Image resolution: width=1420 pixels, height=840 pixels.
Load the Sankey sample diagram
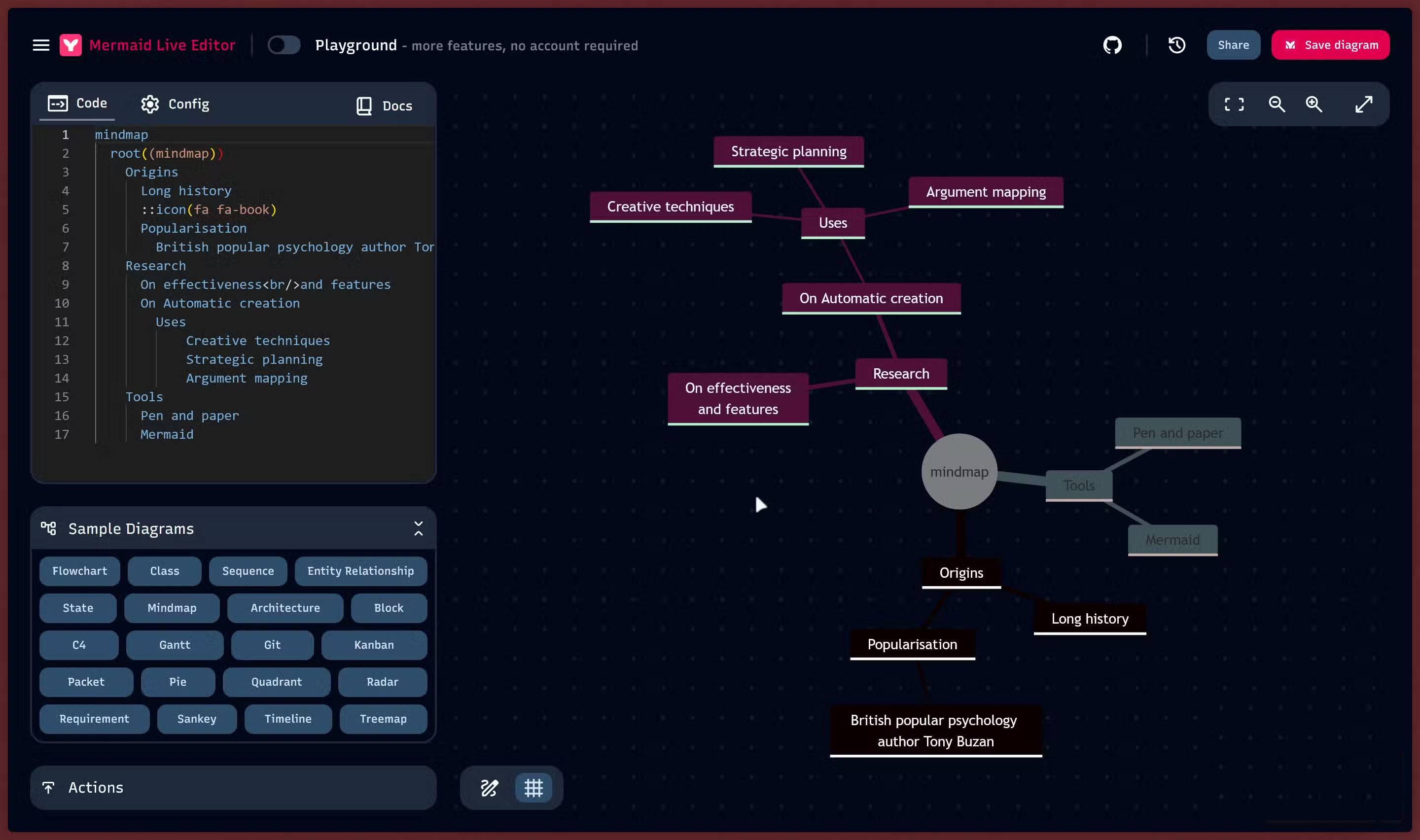coord(196,718)
